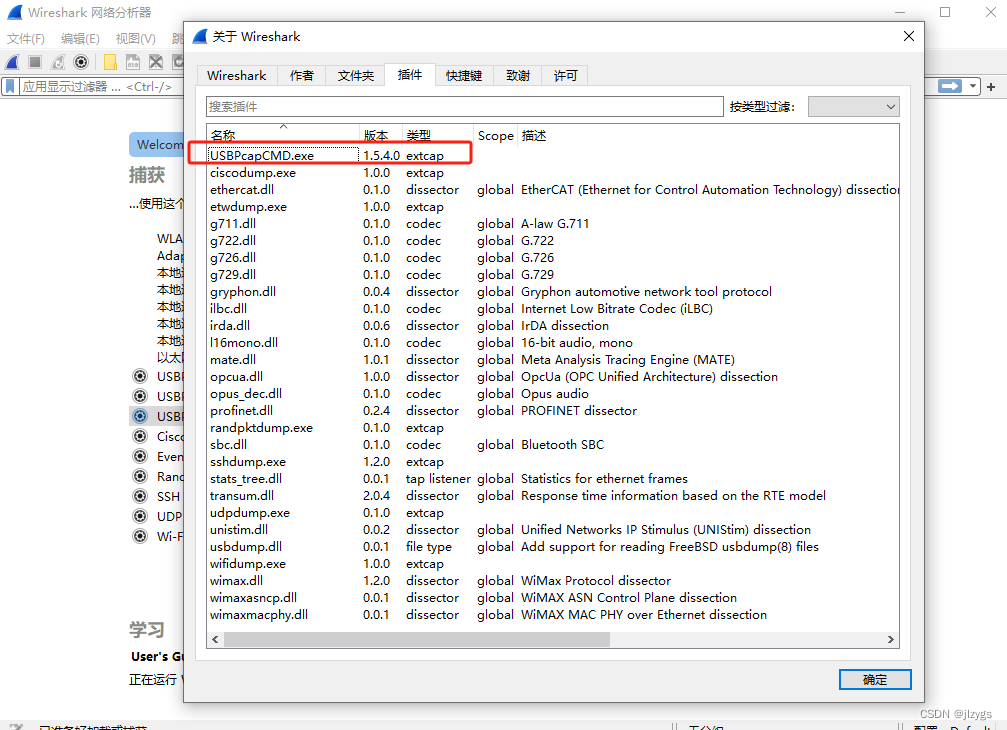Switch to the 快捷键 tab
The height and width of the screenshot is (730, 1007).
pyautogui.click(x=464, y=76)
